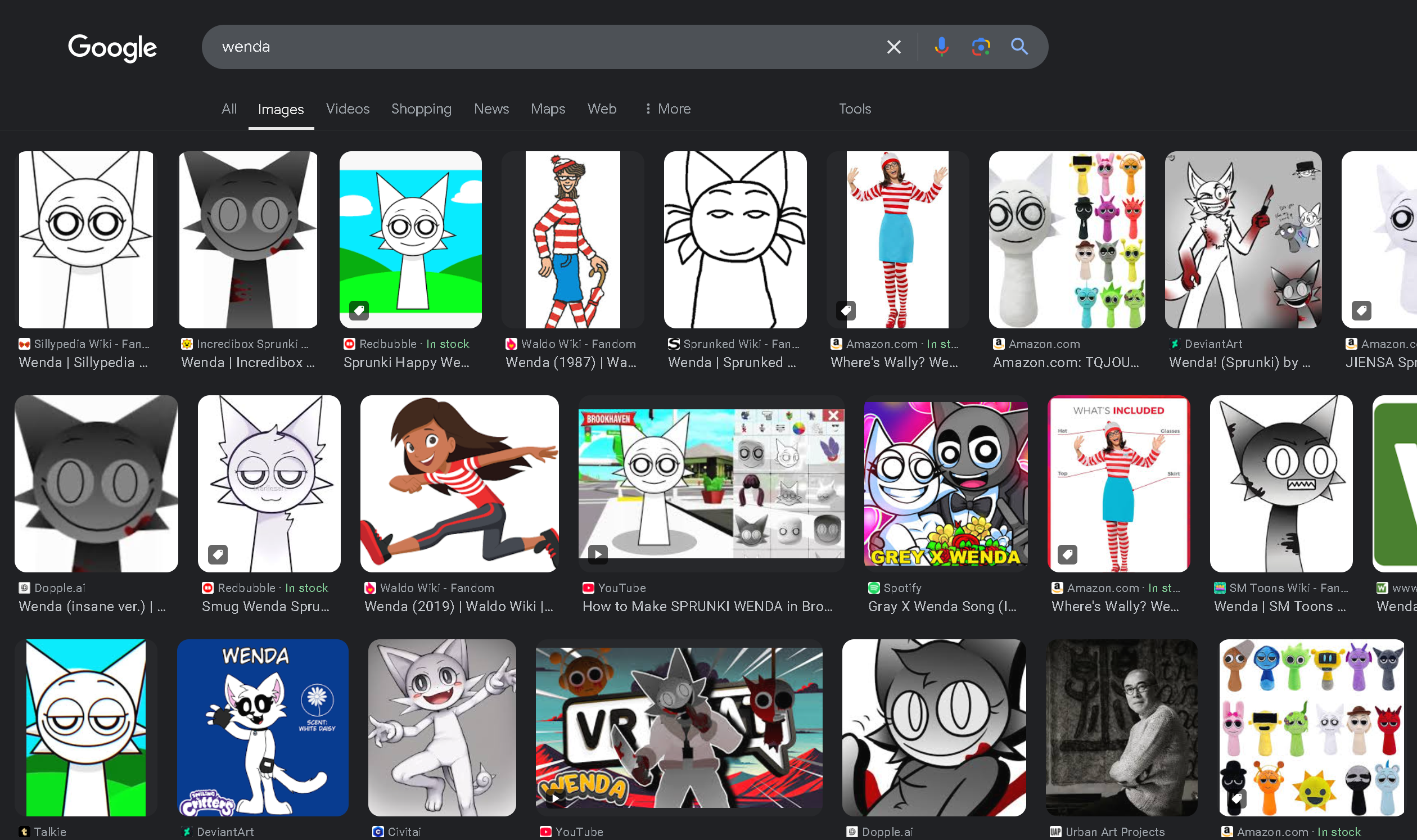Open the Amazon plush toys collection thumbnail in bottom row
Image resolution: width=1417 pixels, height=840 pixels.
(1311, 728)
